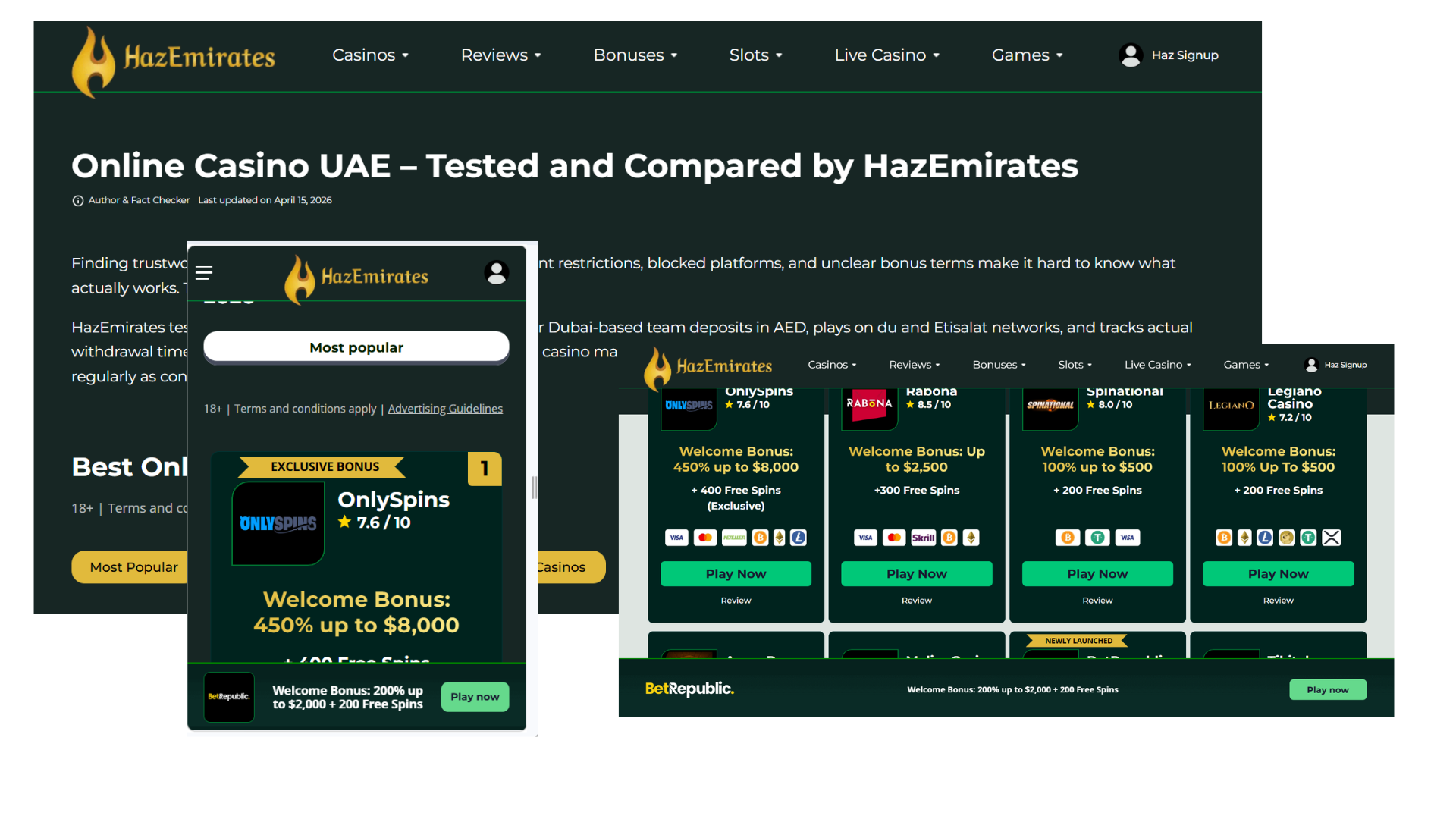The height and width of the screenshot is (819, 1456).
Task: Click the Visa icon on the Rabona card
Action: [x=865, y=538]
